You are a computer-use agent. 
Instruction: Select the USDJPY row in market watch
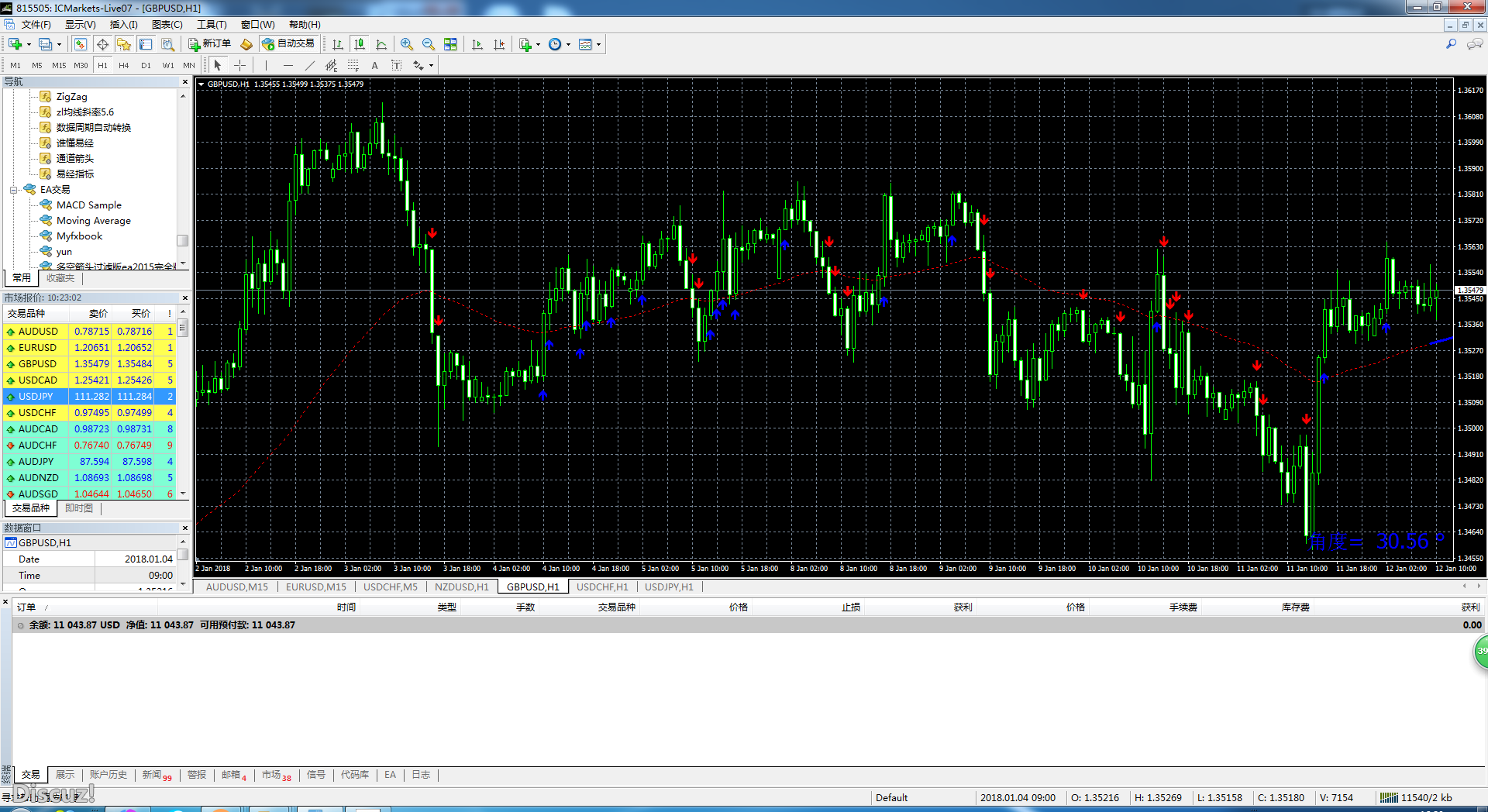click(x=89, y=396)
